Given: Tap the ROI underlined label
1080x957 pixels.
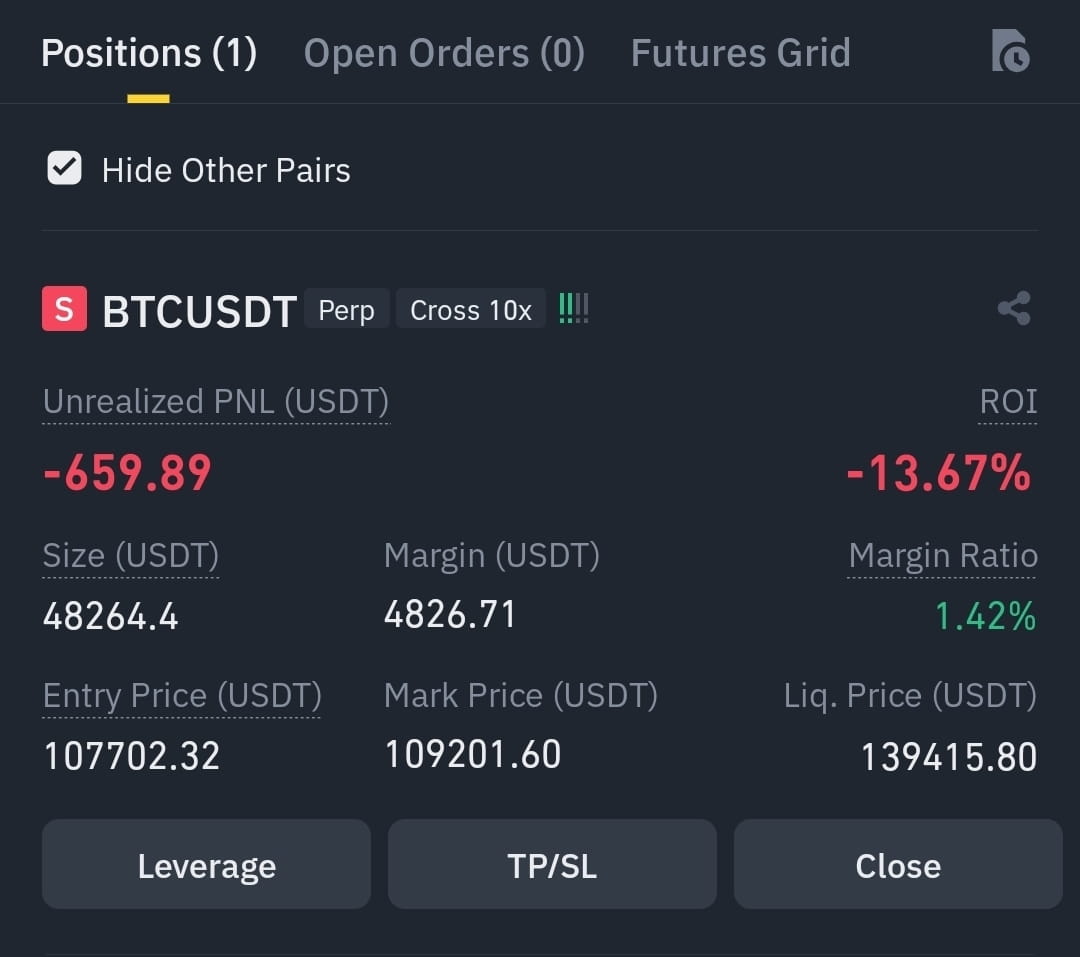Looking at the screenshot, I should tap(1008, 402).
